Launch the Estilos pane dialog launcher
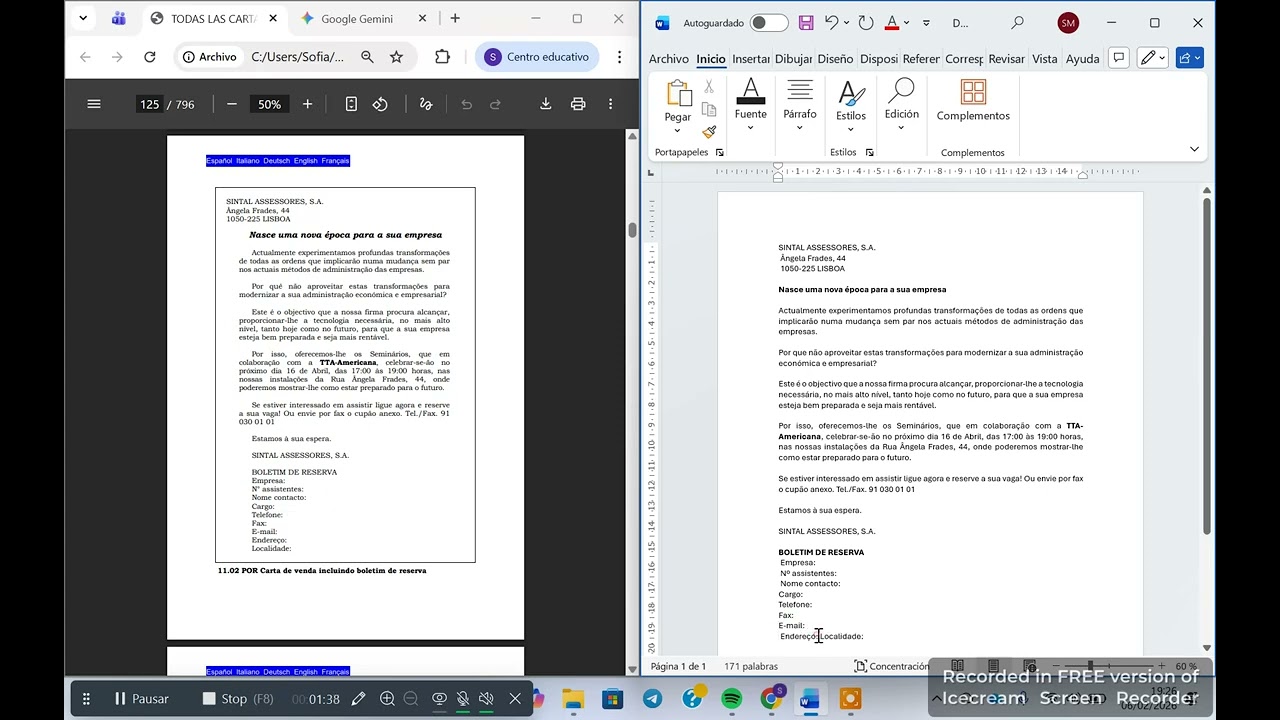The width and height of the screenshot is (1280, 720). click(x=869, y=152)
